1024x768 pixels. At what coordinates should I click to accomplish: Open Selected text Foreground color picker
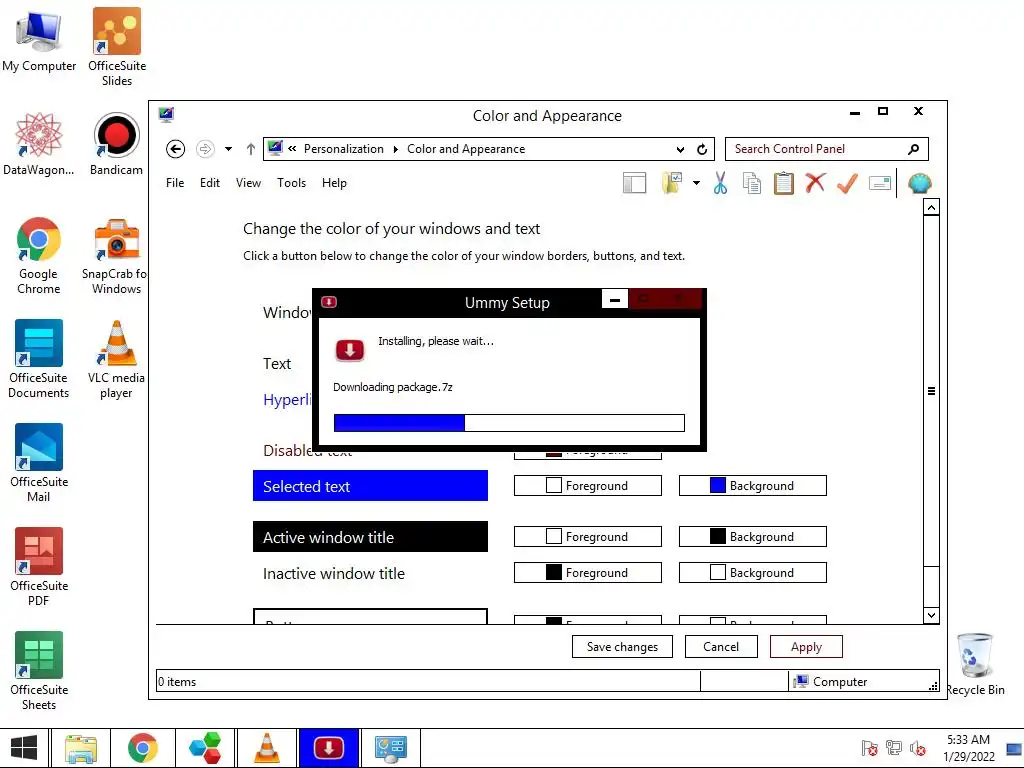tap(588, 485)
